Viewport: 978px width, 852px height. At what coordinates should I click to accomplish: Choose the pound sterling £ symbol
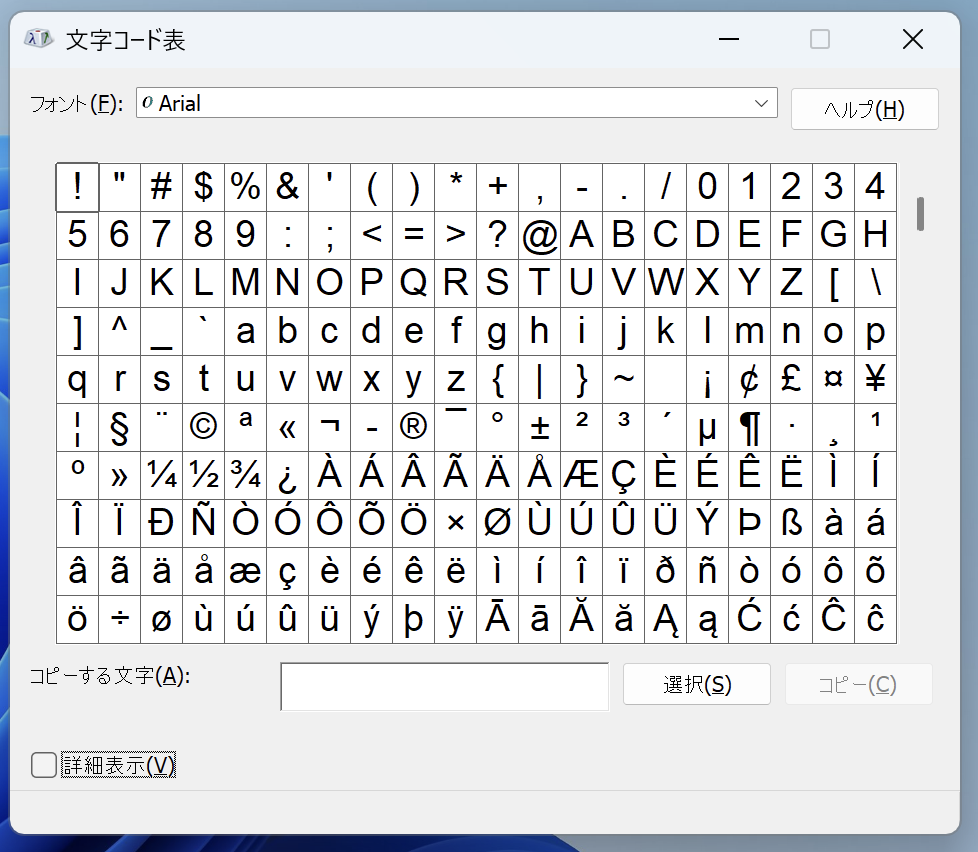point(791,380)
